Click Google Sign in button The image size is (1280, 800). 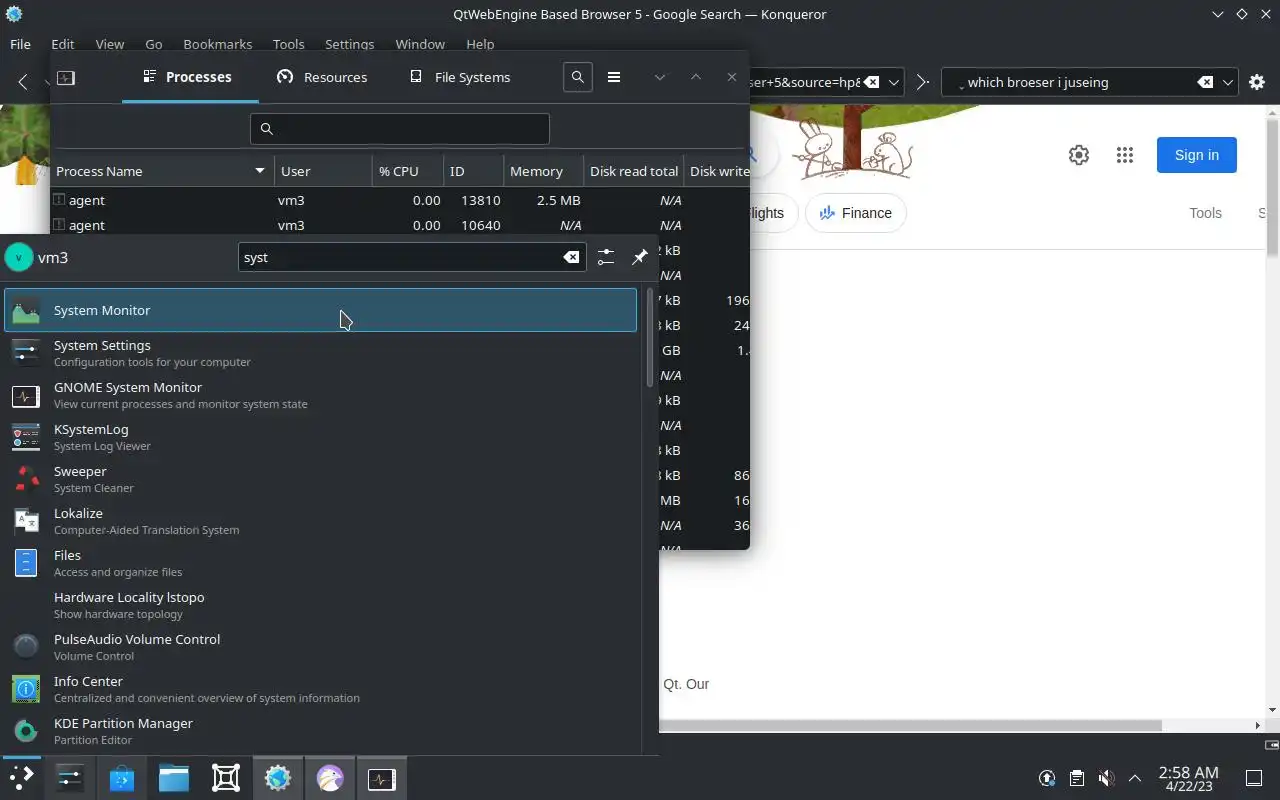tap(1197, 155)
